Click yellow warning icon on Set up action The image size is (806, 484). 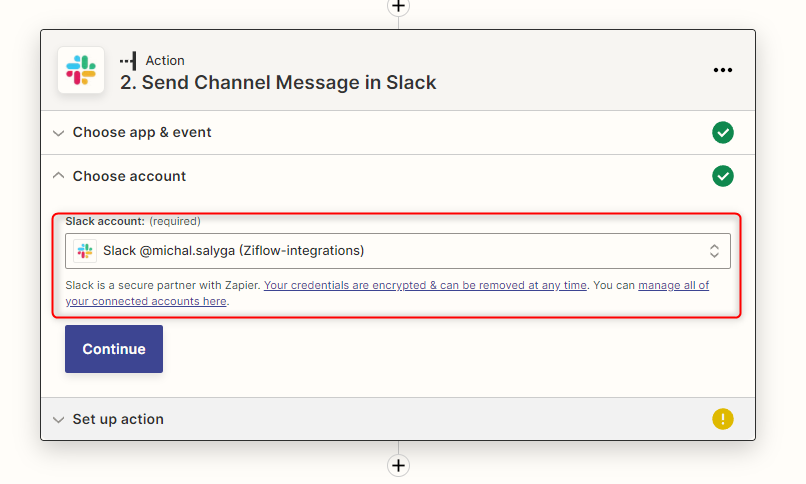(723, 419)
